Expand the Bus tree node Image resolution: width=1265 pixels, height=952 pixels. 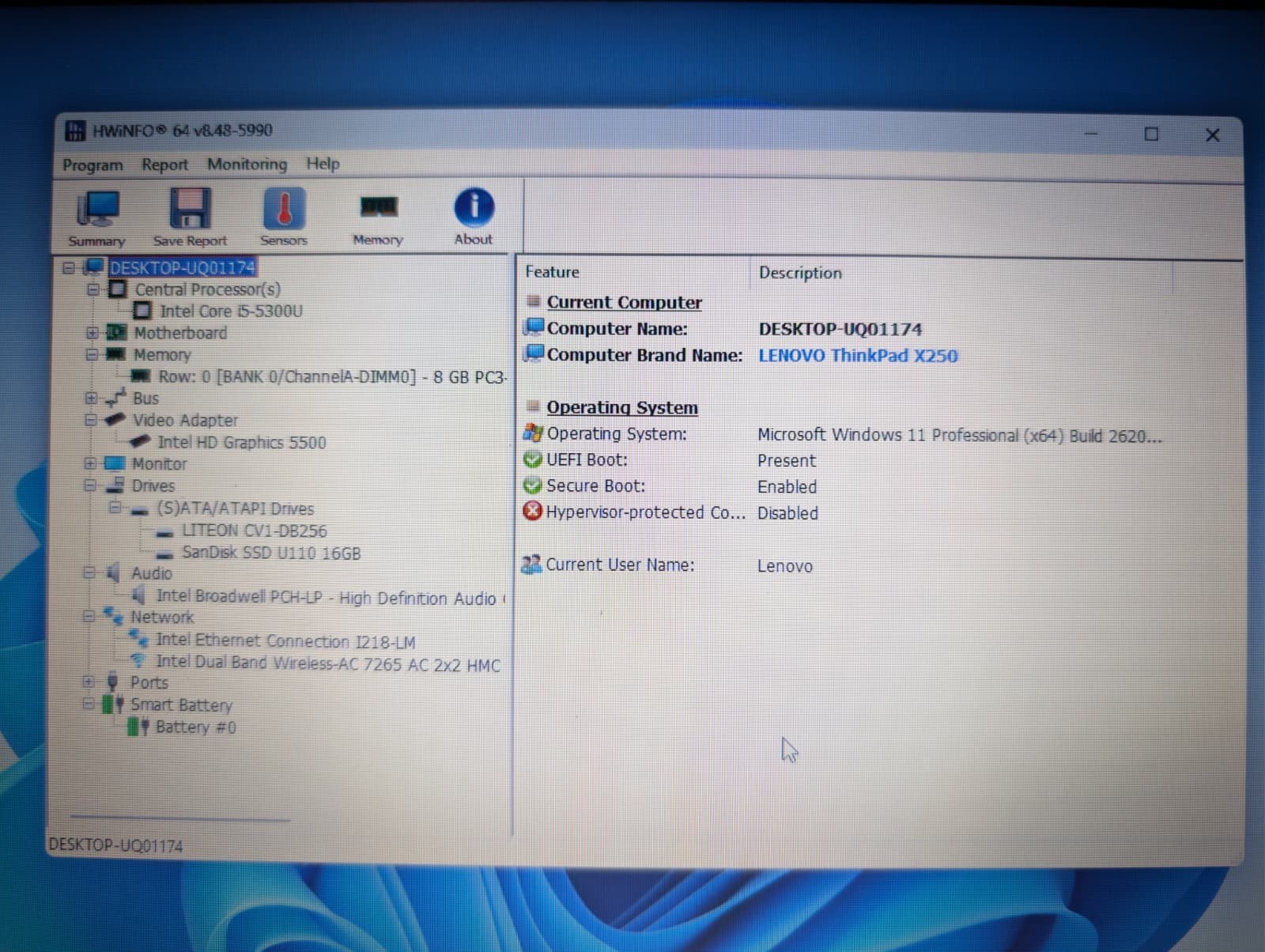[x=91, y=398]
